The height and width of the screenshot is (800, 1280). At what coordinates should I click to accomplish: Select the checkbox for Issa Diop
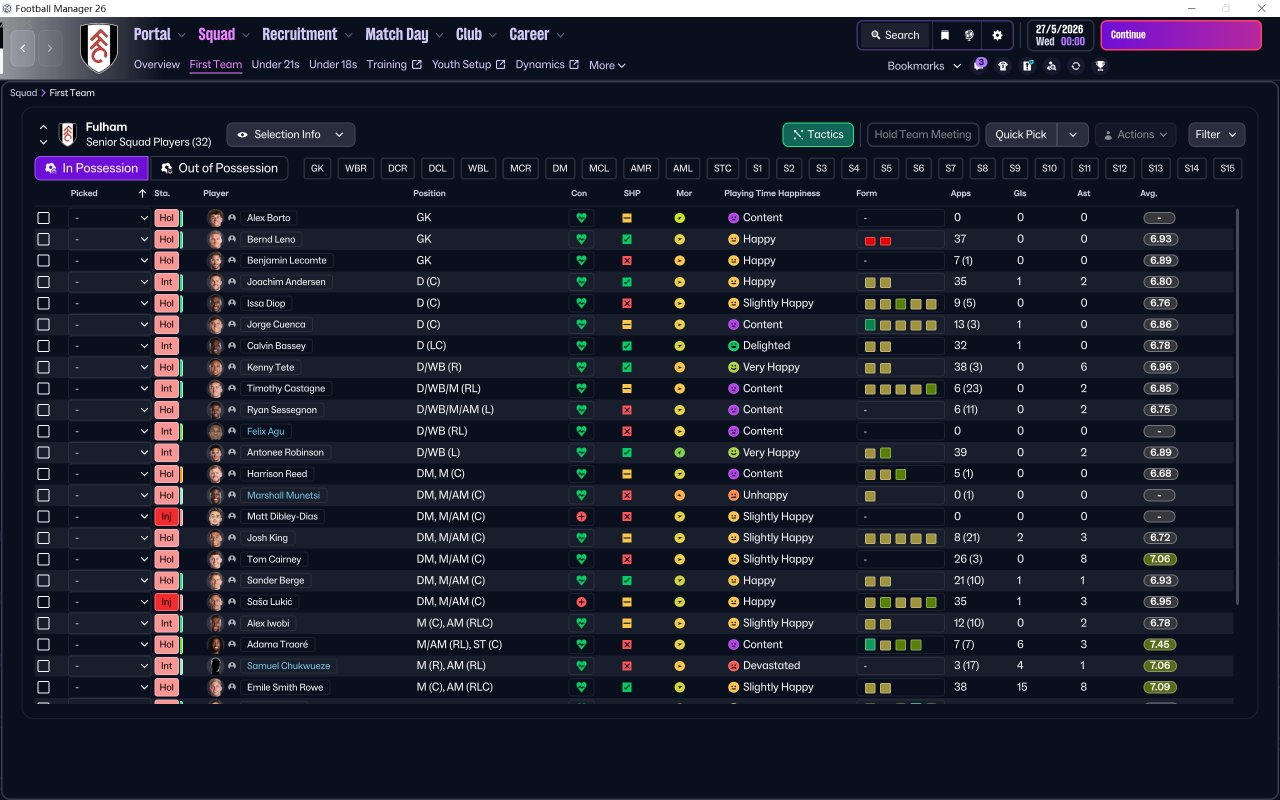tap(43, 303)
